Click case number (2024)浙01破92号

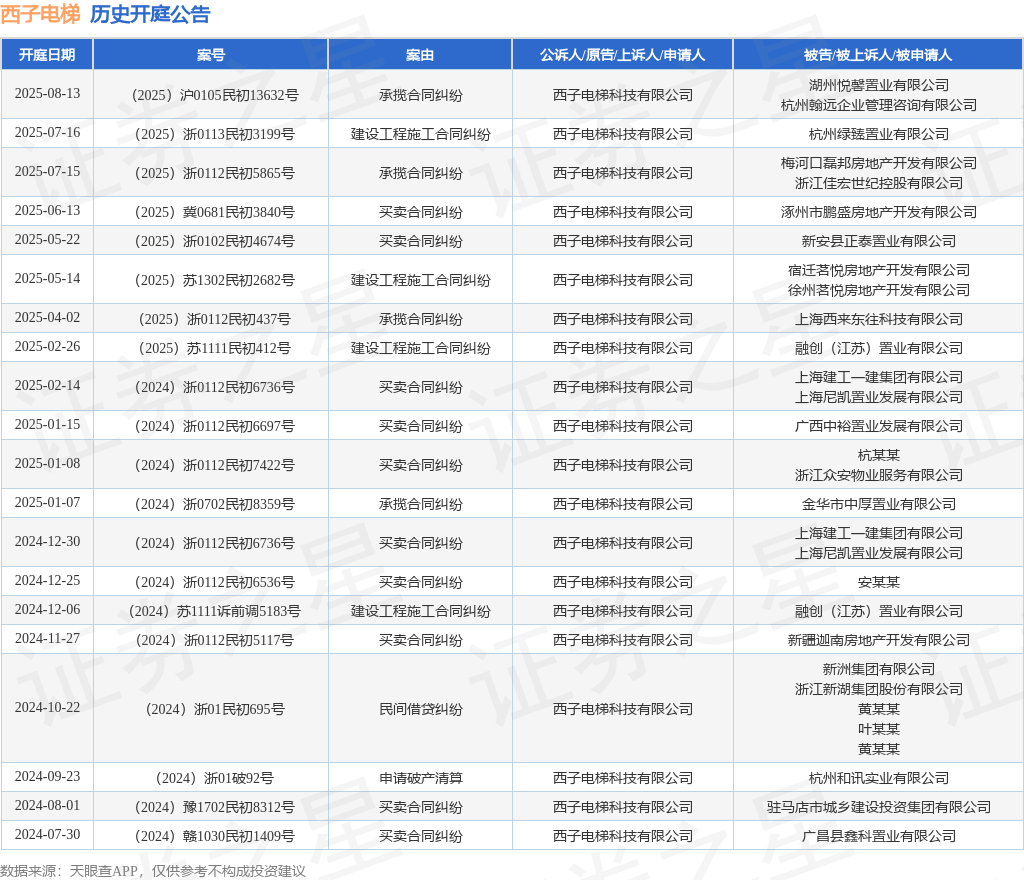click(x=215, y=779)
